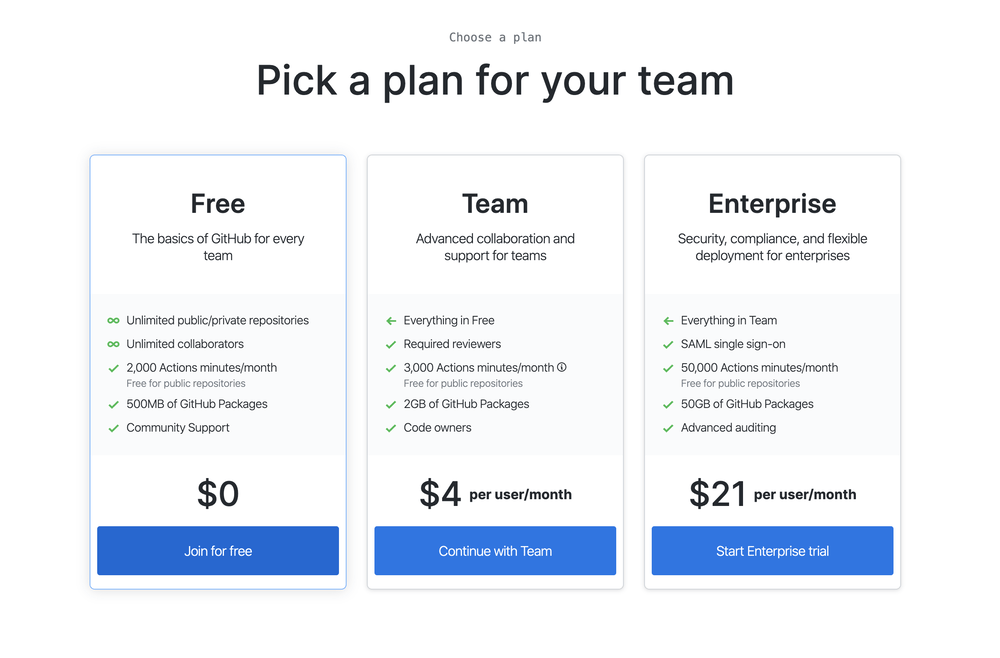This screenshot has width=1000, height=658.
Task: Click checkmark next to 50GB of GitHub Packages
Action: [x=668, y=404]
